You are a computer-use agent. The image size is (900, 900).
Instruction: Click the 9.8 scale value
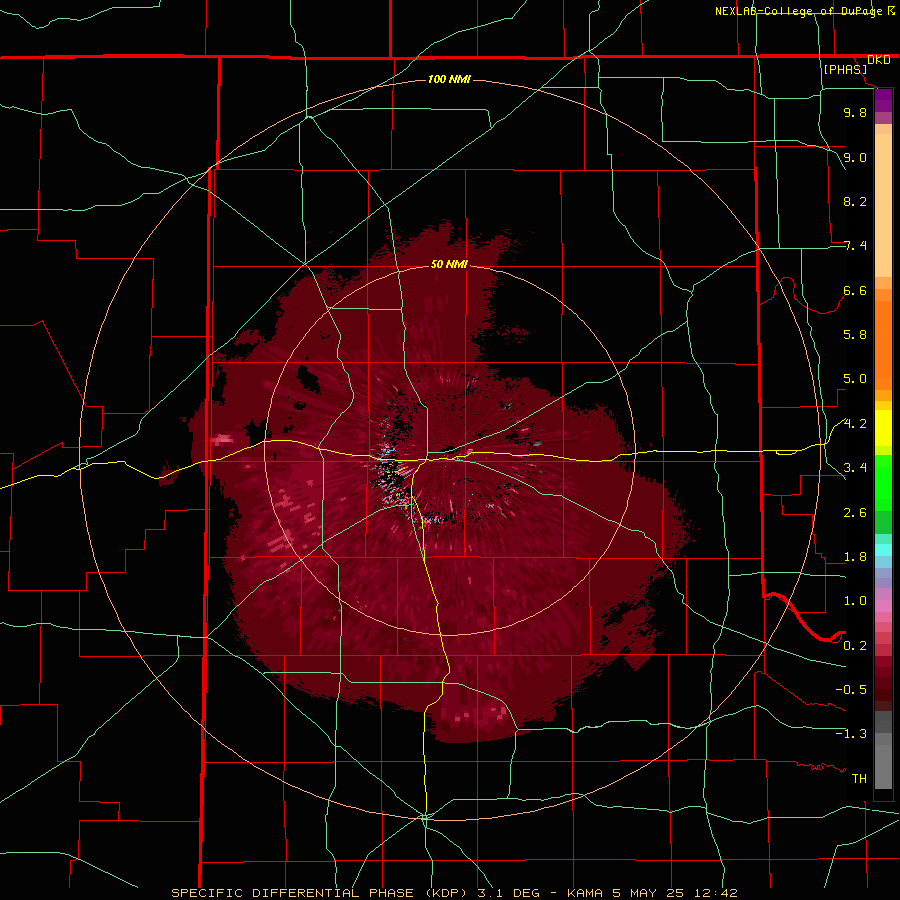(x=855, y=112)
